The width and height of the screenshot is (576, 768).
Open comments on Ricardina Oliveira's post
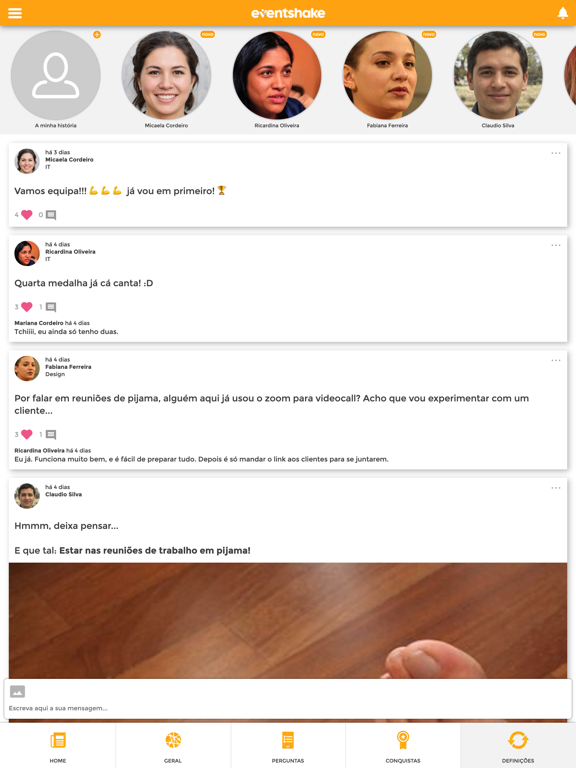point(51,307)
